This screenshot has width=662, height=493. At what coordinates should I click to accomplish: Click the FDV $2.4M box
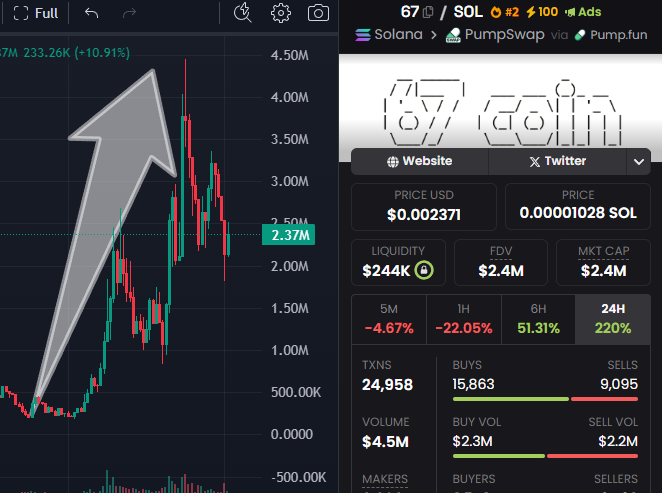(x=501, y=263)
